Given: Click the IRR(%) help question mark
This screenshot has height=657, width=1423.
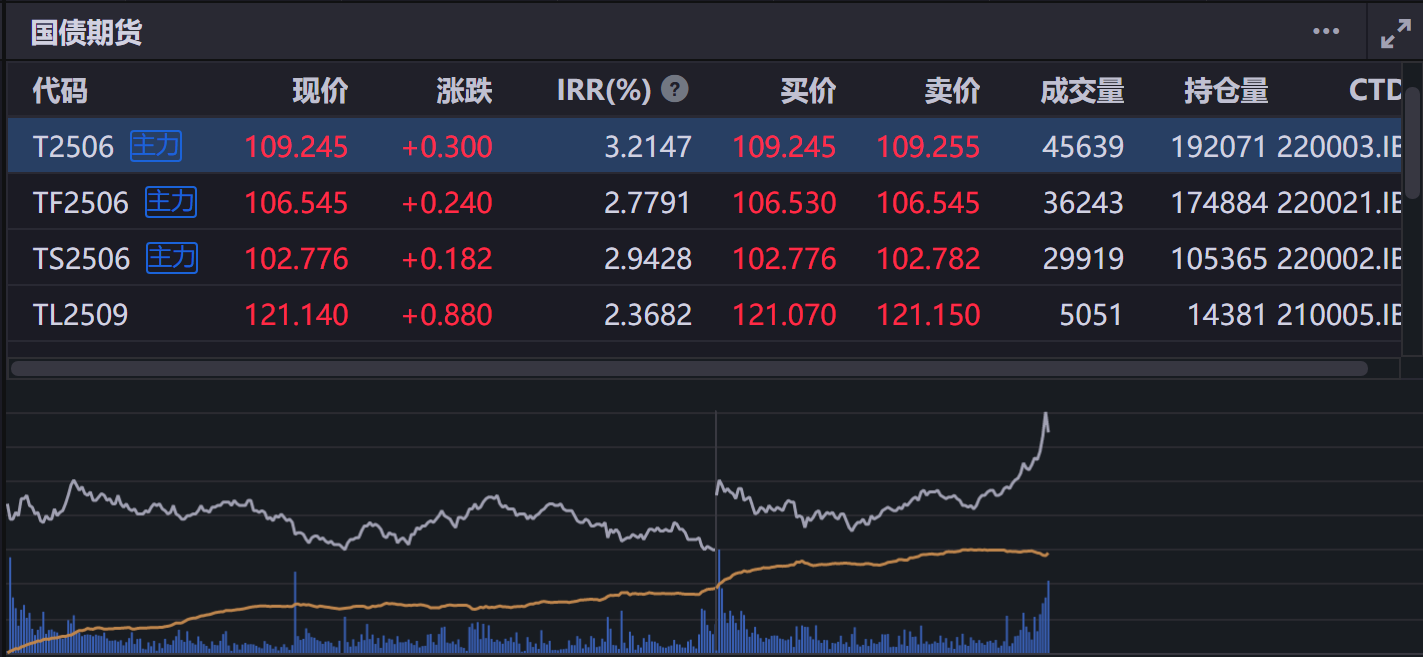Looking at the screenshot, I should click(x=675, y=89).
